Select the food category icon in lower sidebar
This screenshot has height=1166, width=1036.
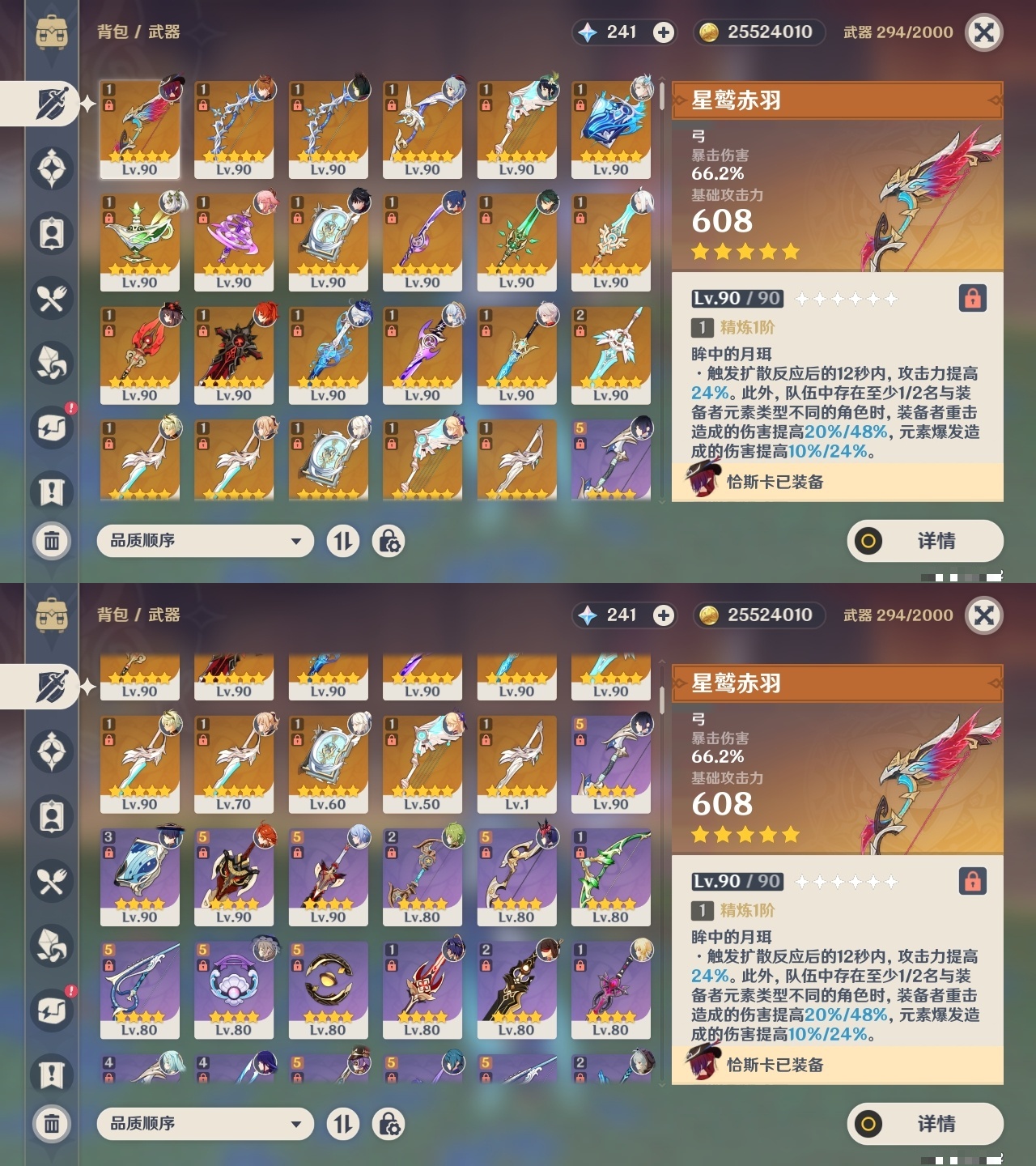point(52,881)
